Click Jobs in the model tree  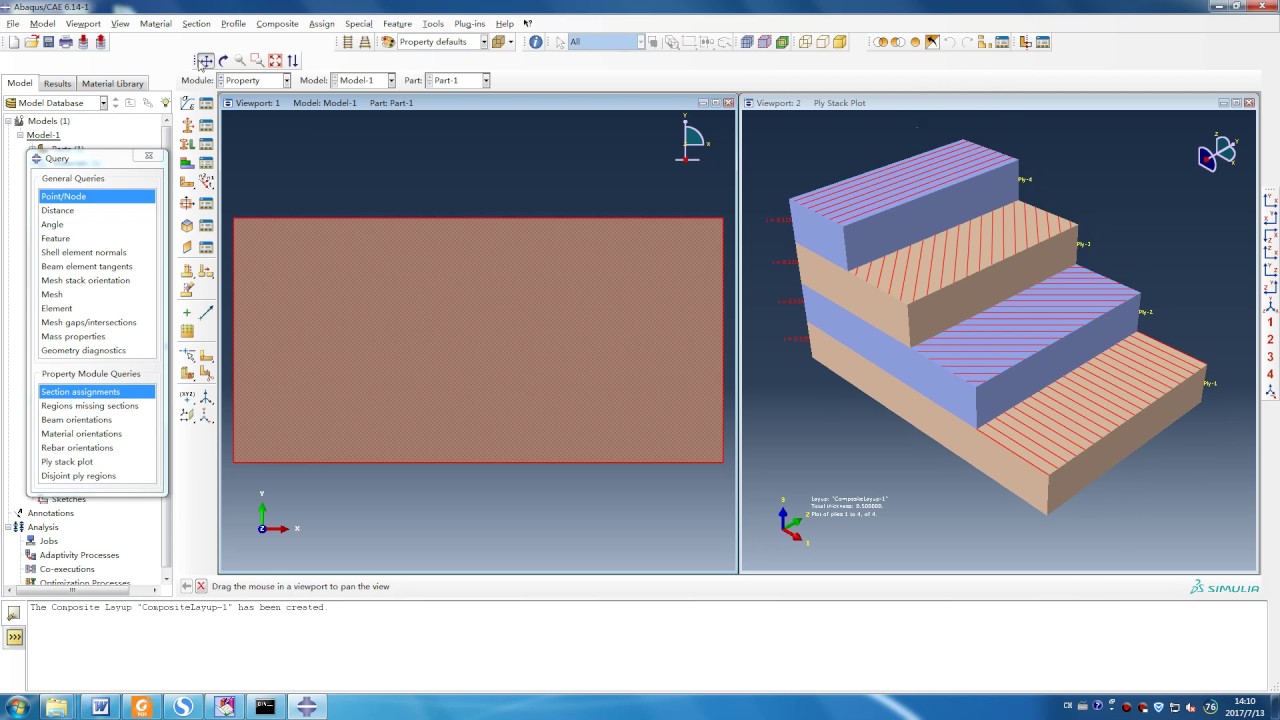click(x=48, y=541)
